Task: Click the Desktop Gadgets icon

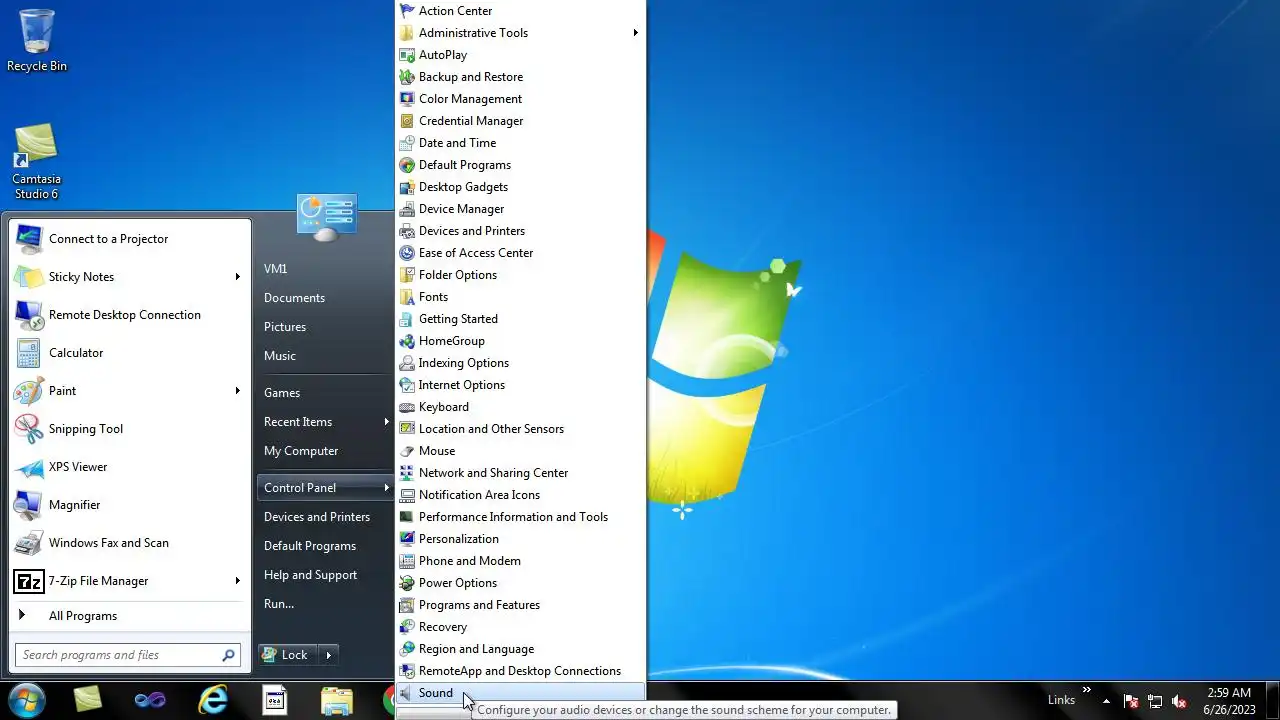Action: point(407,187)
